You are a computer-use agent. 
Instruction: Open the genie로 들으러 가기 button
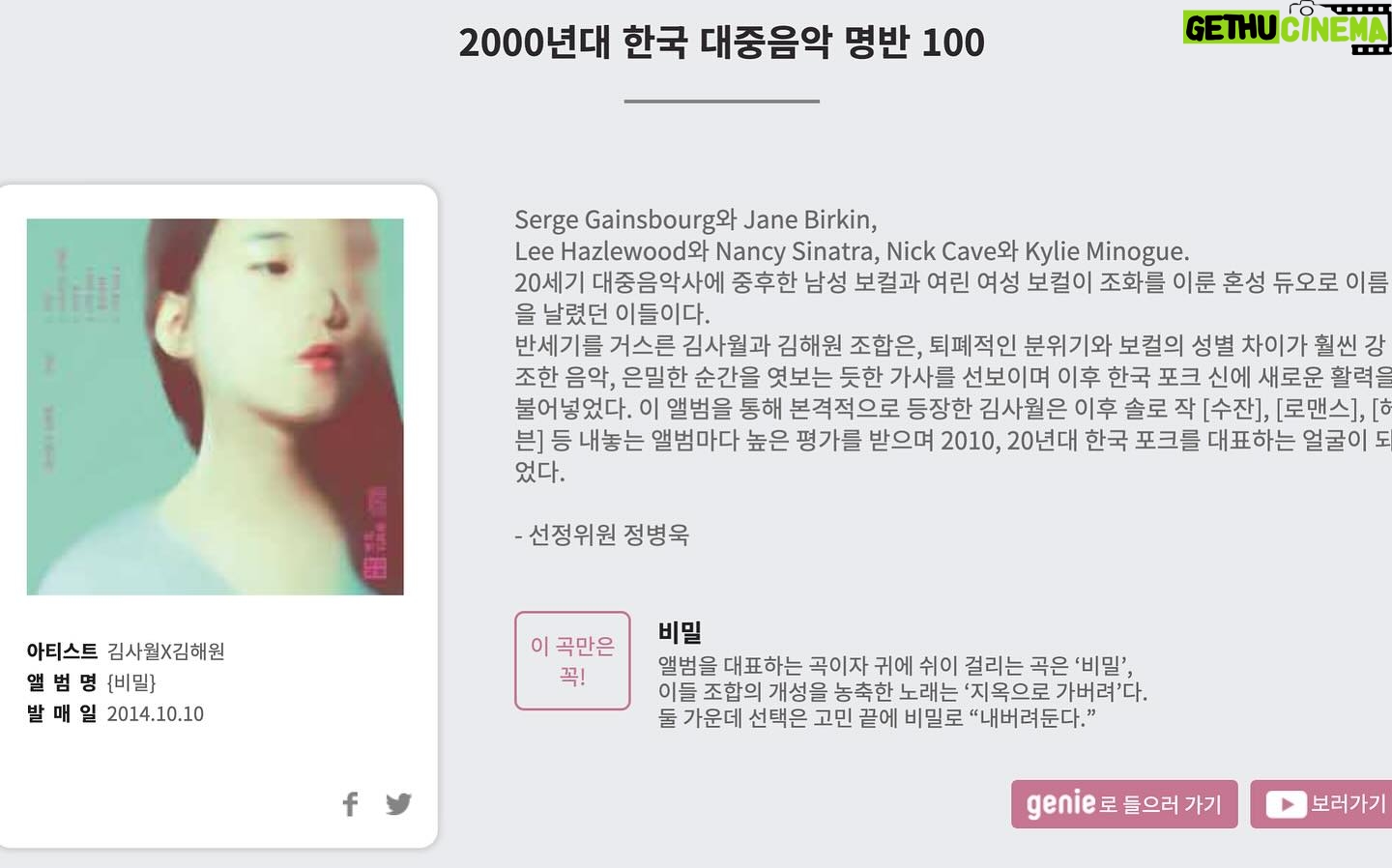pyautogui.click(x=1124, y=804)
